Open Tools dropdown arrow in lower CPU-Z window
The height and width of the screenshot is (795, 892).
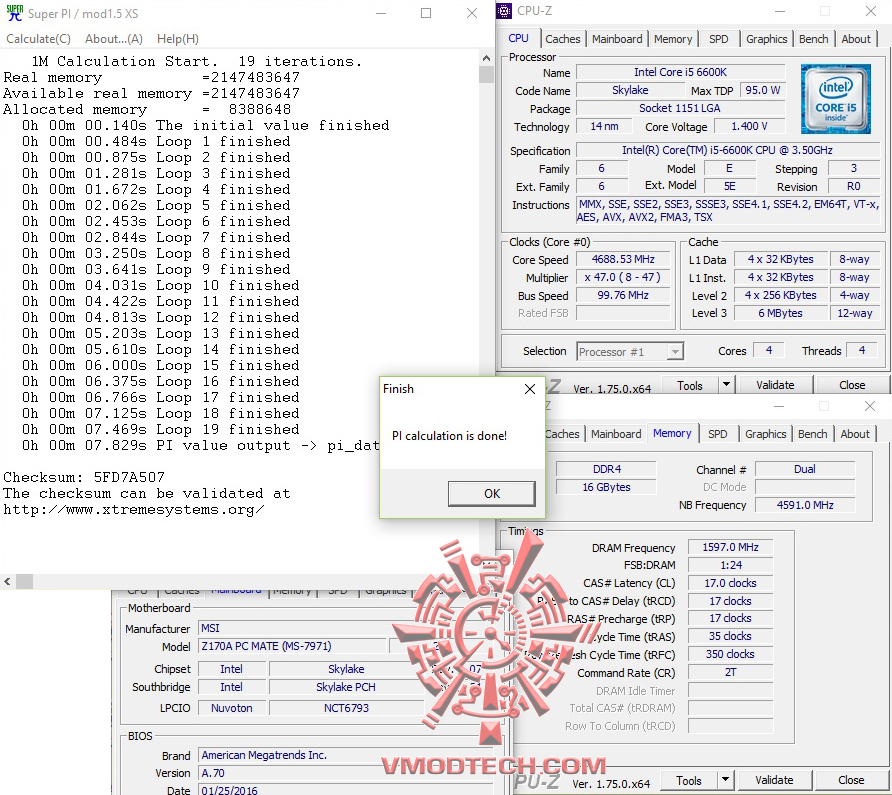[725, 781]
